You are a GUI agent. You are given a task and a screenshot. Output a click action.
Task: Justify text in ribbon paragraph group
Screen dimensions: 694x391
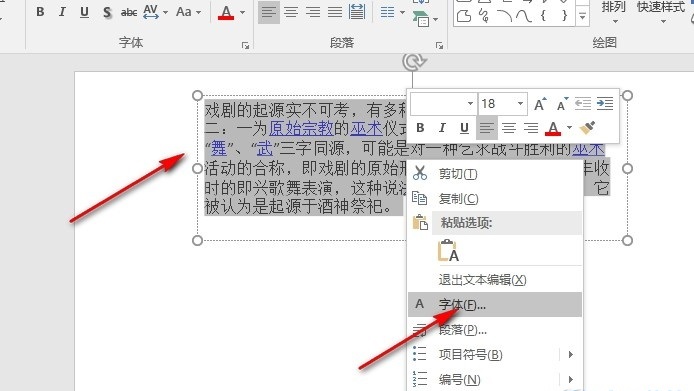[335, 12]
